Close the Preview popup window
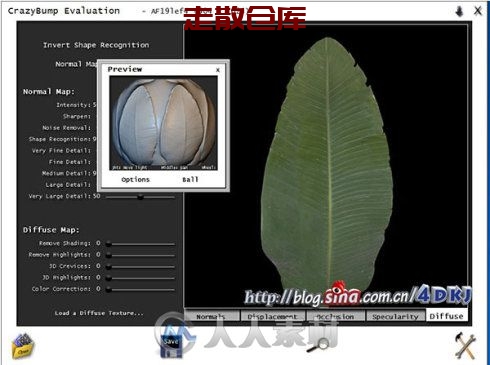This screenshot has height=365, width=490. 218,70
